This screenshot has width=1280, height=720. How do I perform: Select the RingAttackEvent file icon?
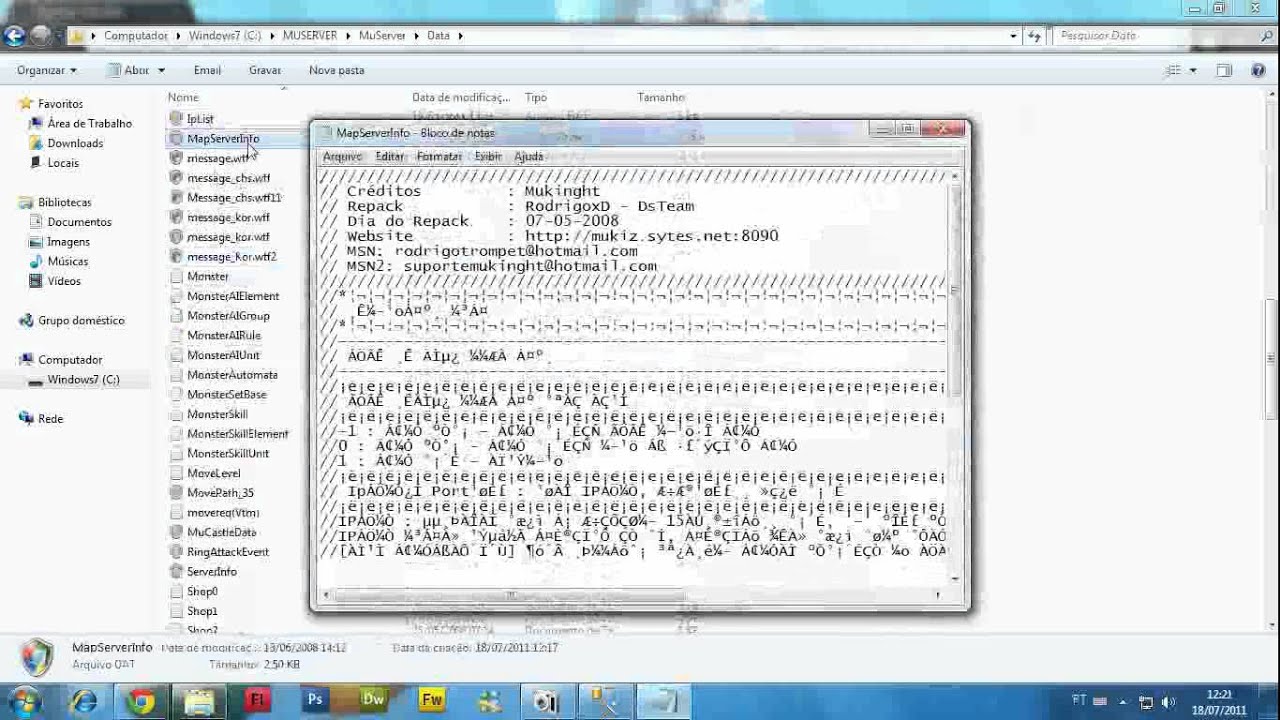tap(176, 552)
